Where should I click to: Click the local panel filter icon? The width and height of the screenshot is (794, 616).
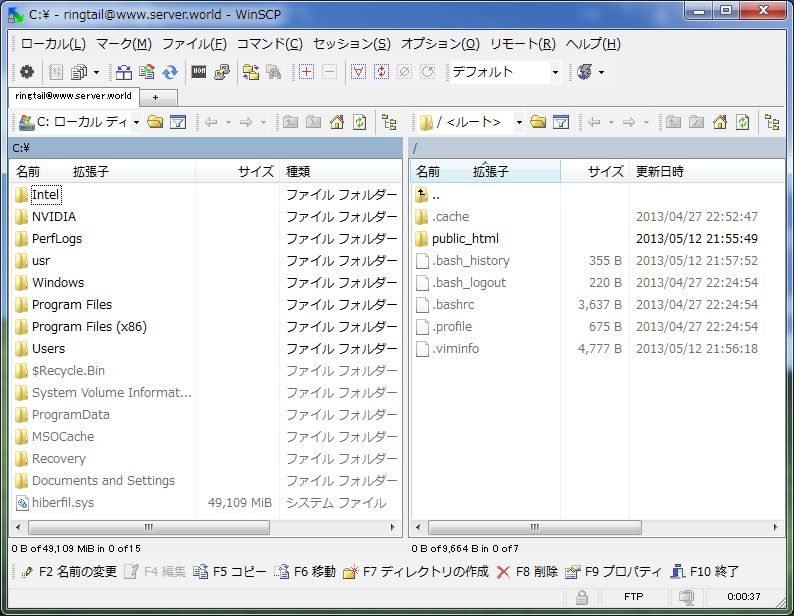pyautogui.click(x=178, y=122)
